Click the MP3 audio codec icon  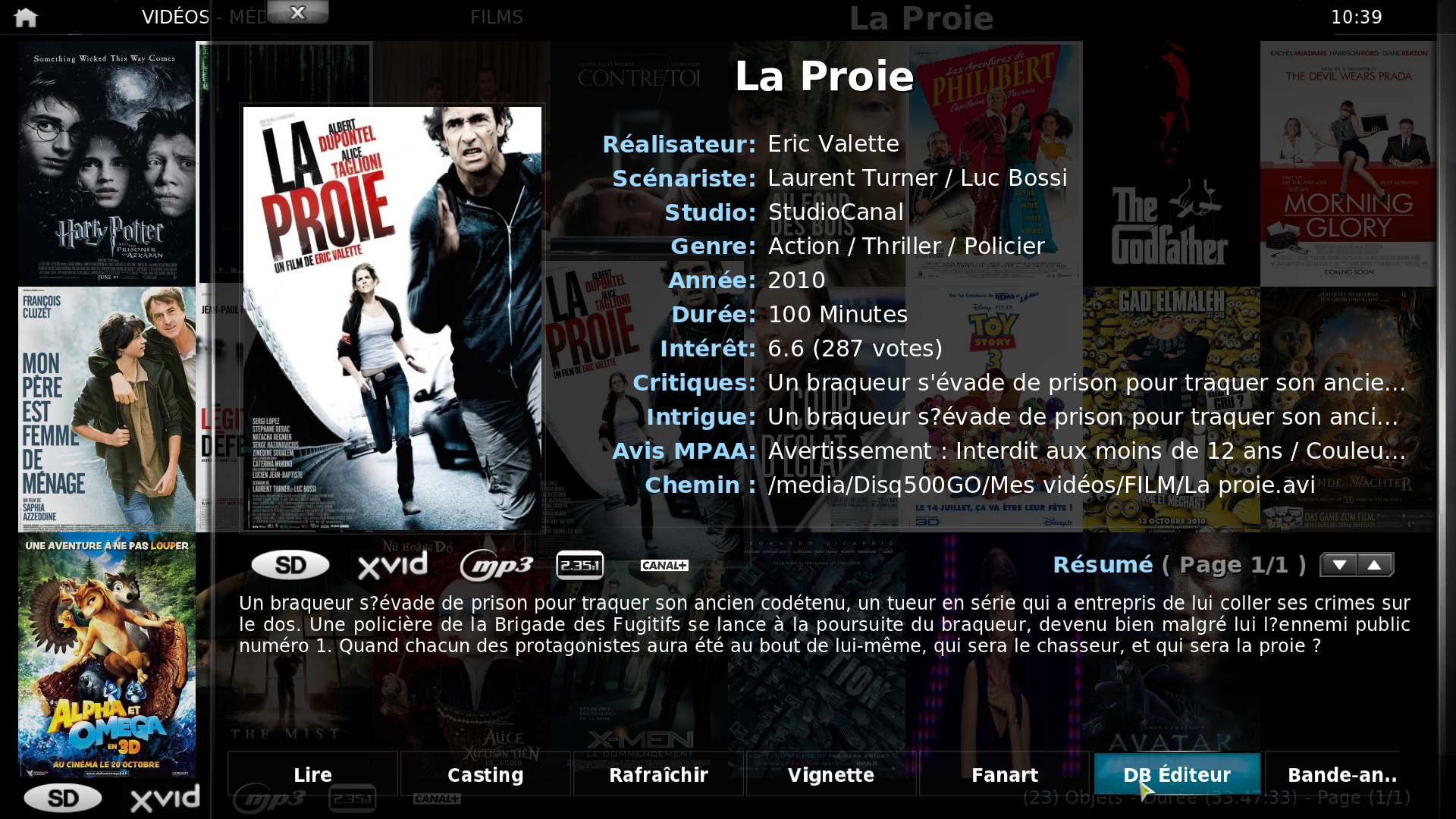click(x=497, y=565)
